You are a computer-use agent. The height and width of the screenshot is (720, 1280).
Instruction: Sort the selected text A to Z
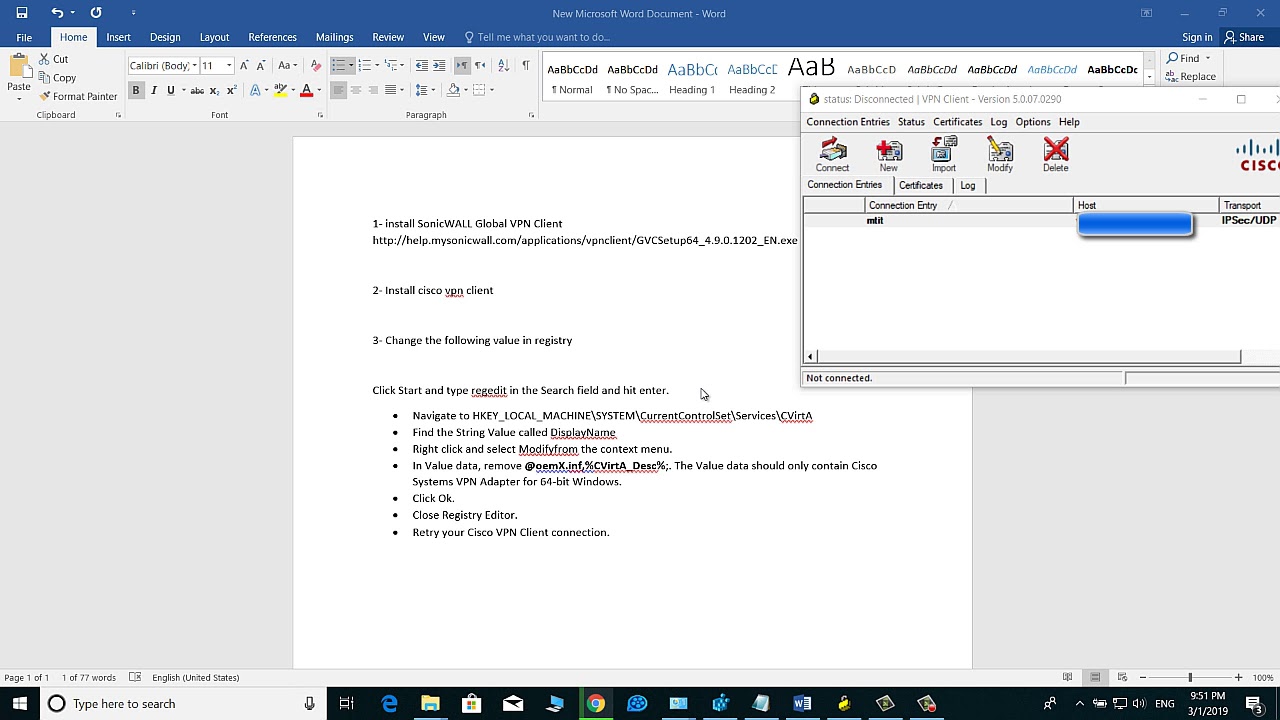click(x=502, y=66)
